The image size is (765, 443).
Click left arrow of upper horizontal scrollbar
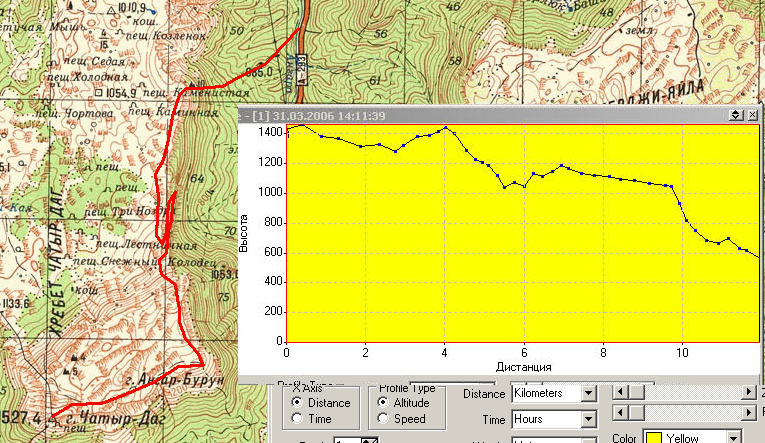pos(620,392)
